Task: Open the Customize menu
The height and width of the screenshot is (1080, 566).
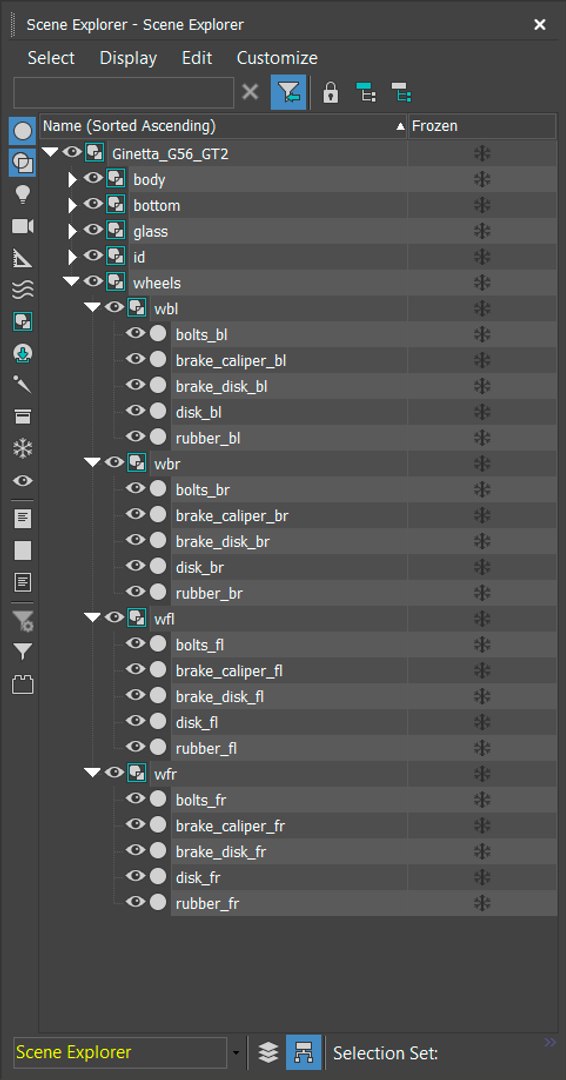Action: point(277,58)
